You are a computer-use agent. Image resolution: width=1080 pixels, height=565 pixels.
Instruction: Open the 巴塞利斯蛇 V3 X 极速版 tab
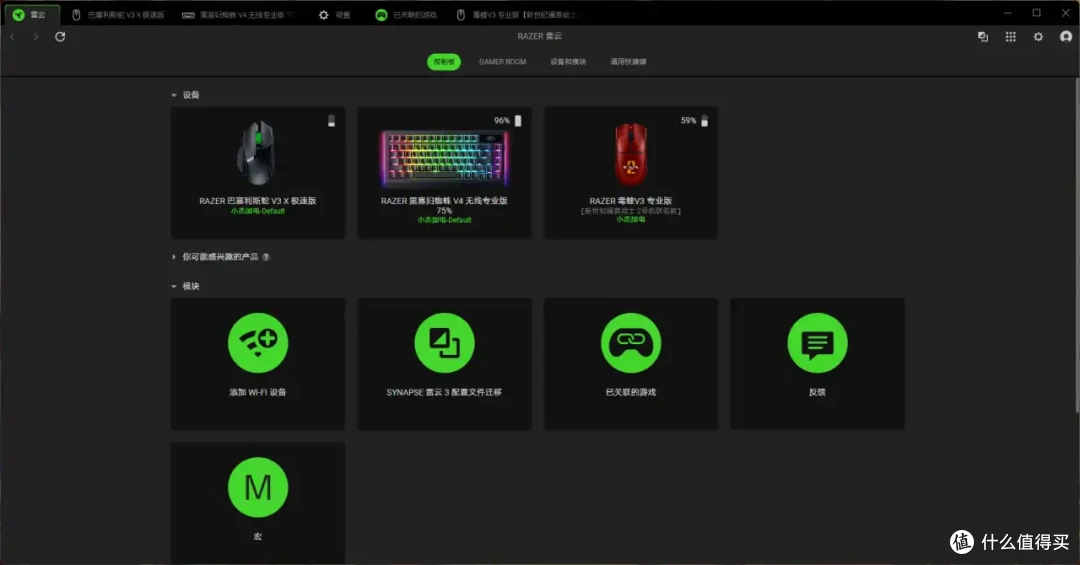[118, 14]
